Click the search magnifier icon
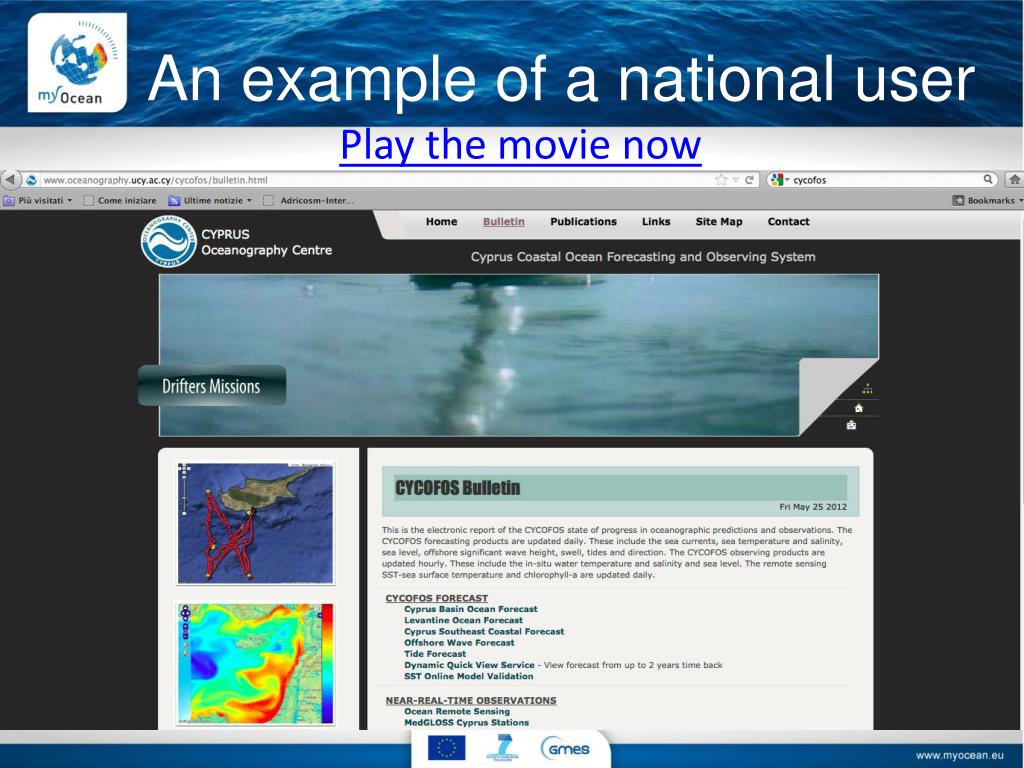The width and height of the screenshot is (1024, 768). (989, 179)
